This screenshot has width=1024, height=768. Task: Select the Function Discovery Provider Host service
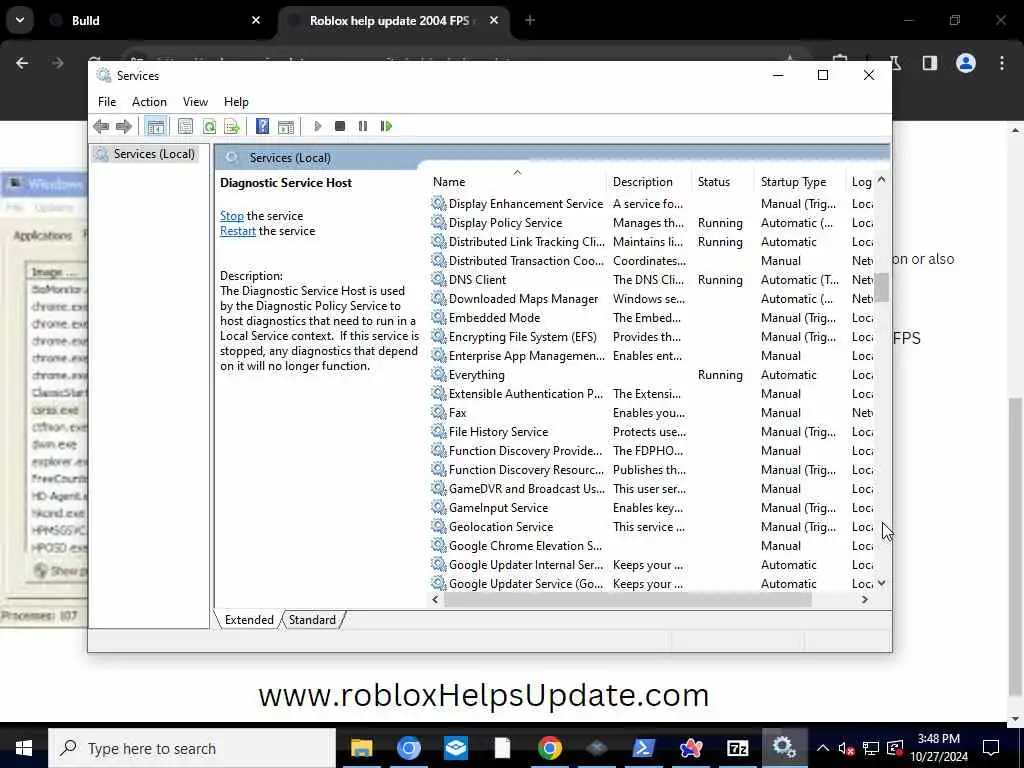[652, 451]
